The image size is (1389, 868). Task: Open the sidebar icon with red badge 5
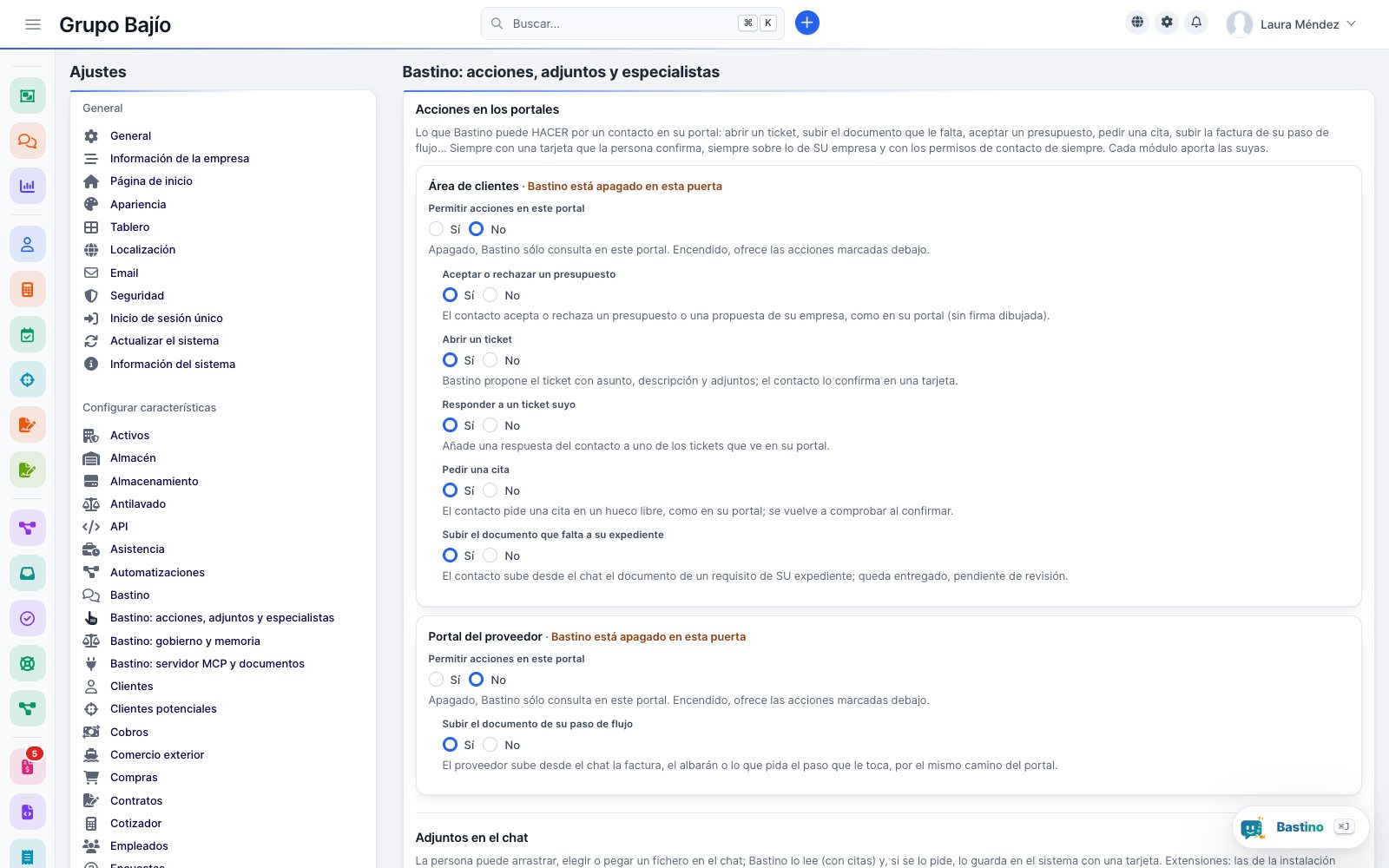[28, 766]
